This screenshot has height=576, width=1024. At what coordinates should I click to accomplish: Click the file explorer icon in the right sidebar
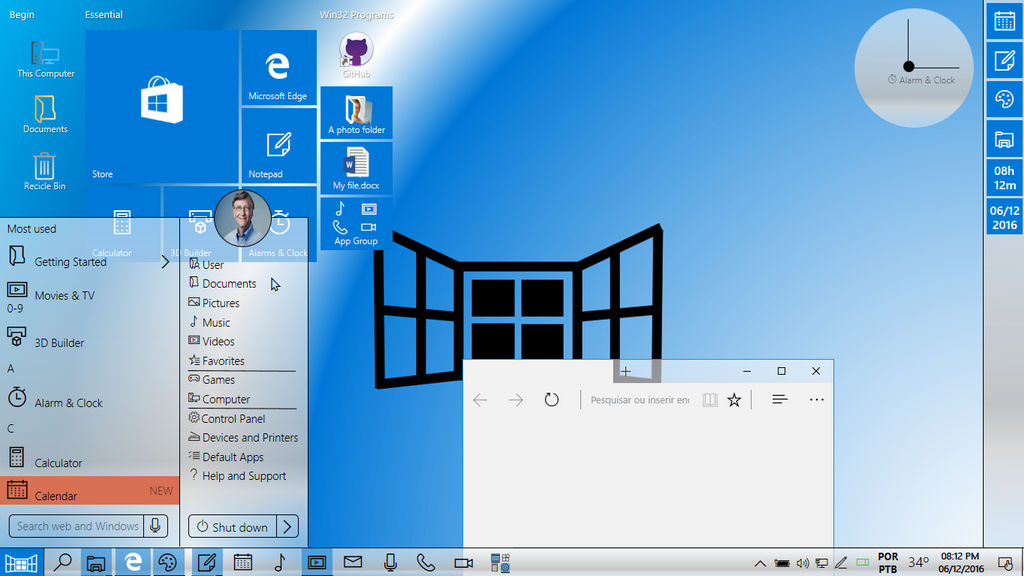coord(1004,139)
